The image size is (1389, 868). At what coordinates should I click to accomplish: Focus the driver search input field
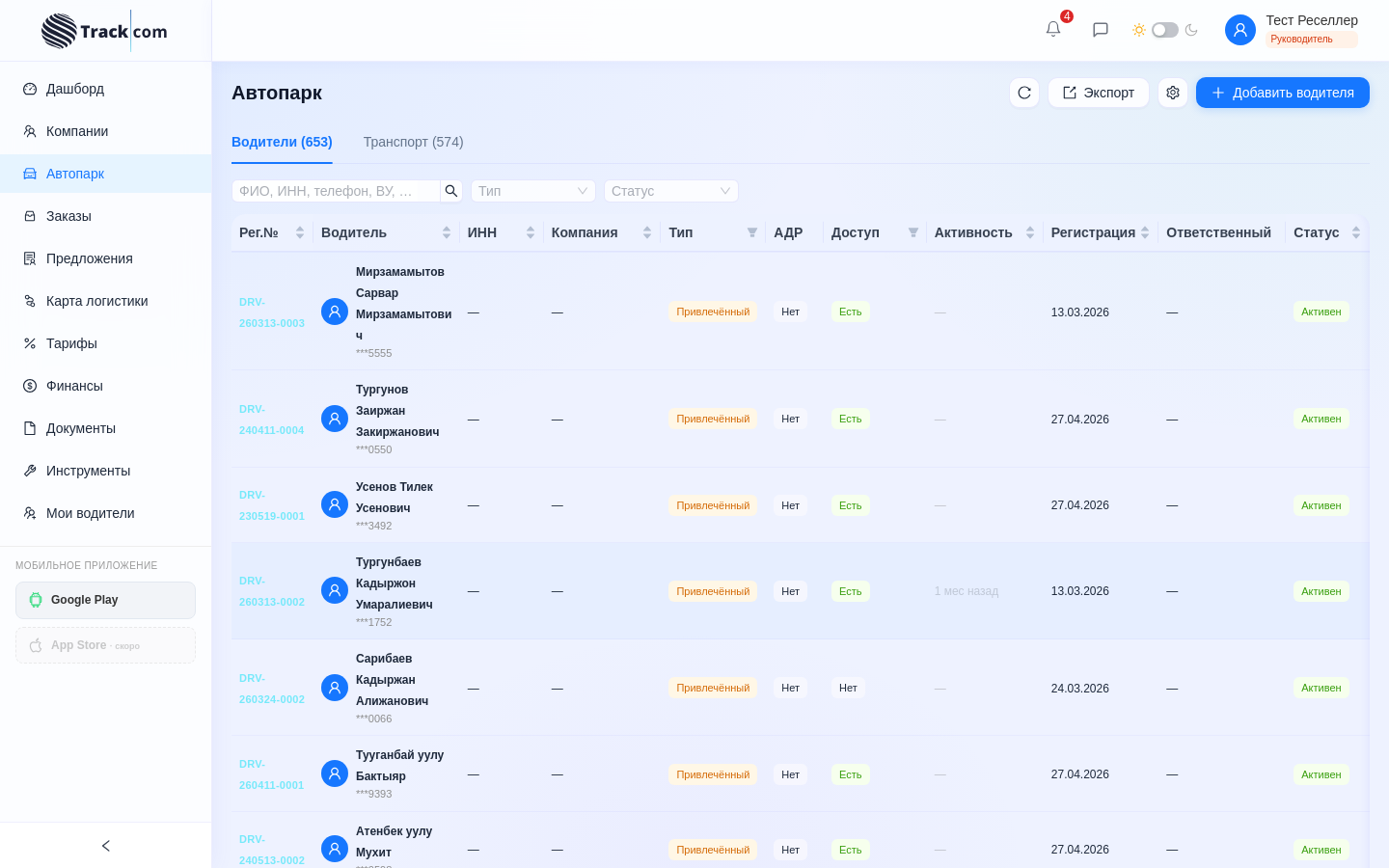coord(336,191)
